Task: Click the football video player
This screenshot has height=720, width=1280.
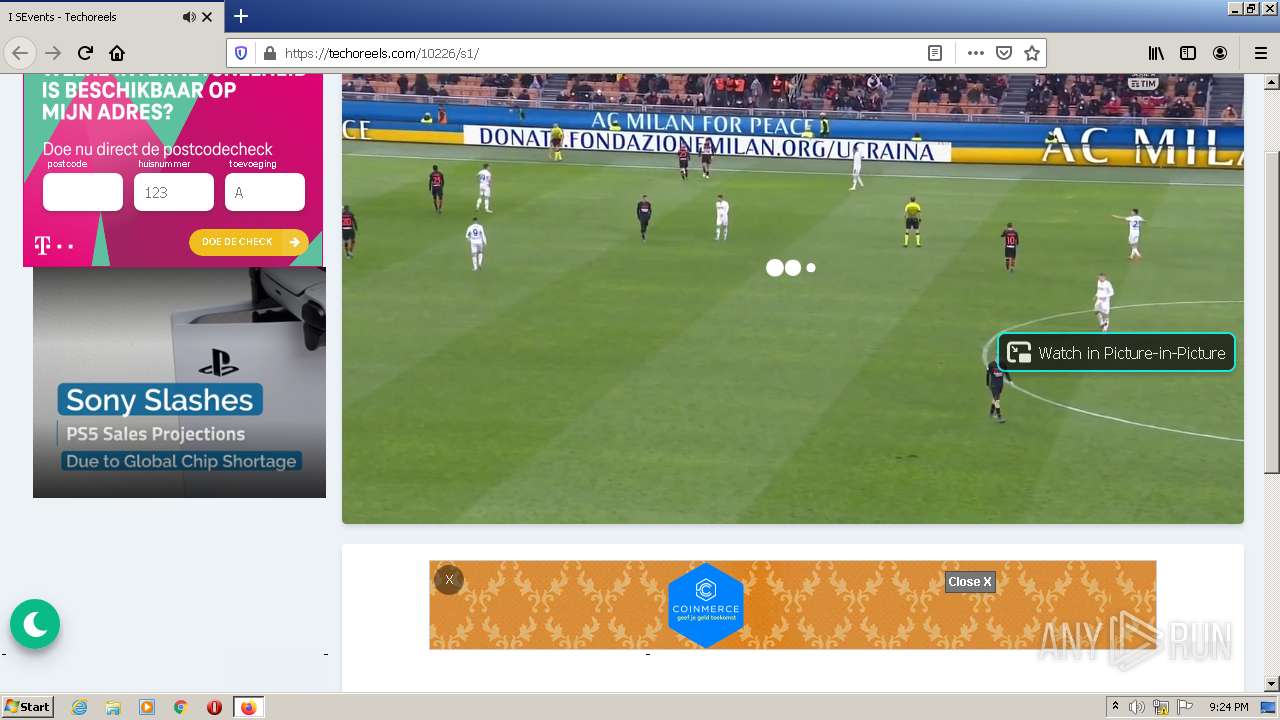Action: tap(792, 298)
